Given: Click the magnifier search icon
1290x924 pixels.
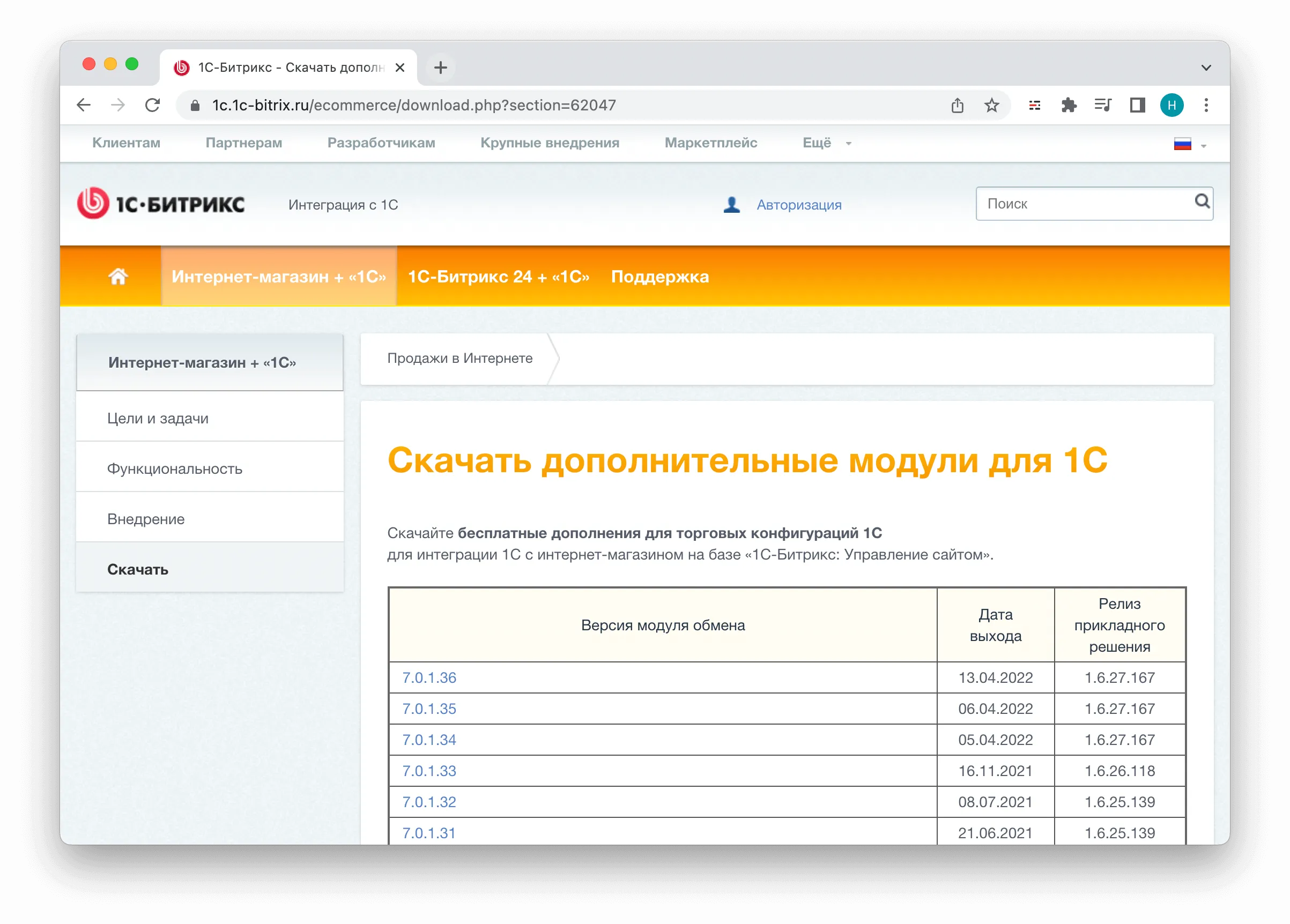Looking at the screenshot, I should coord(1202,202).
